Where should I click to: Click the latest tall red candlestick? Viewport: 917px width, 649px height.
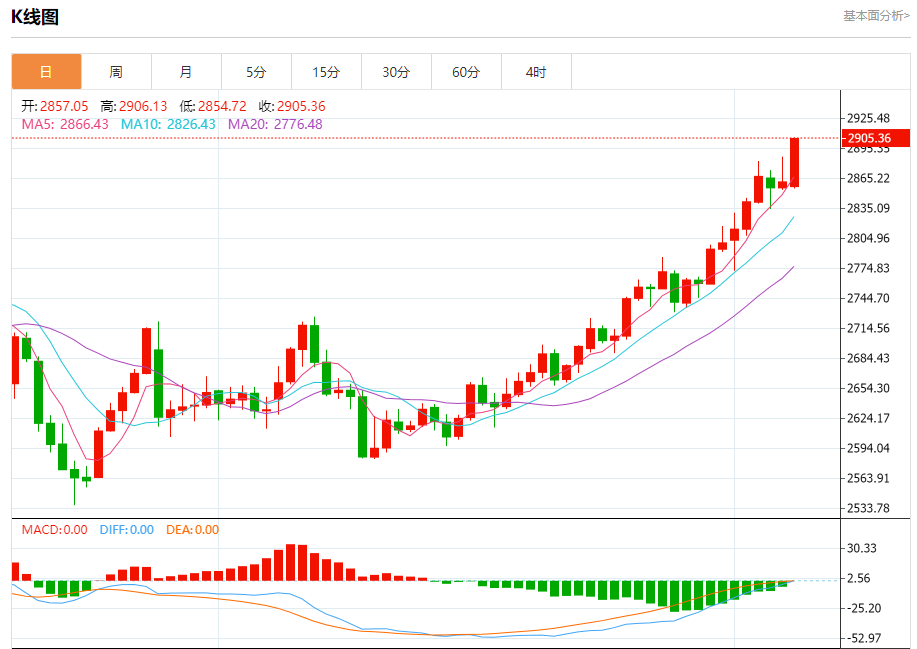click(x=794, y=163)
